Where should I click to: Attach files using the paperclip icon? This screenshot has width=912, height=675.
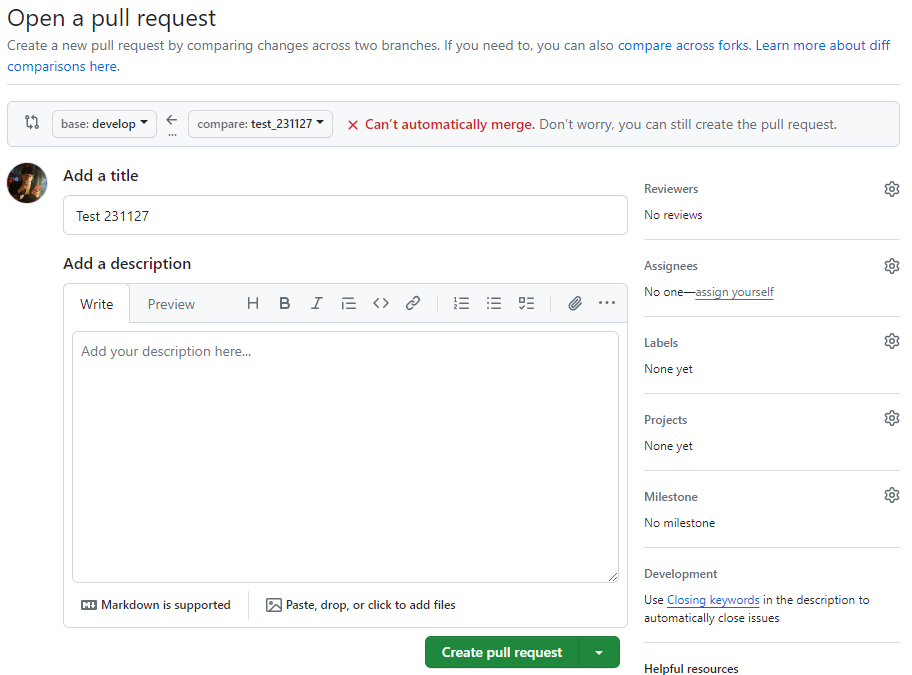(x=575, y=303)
